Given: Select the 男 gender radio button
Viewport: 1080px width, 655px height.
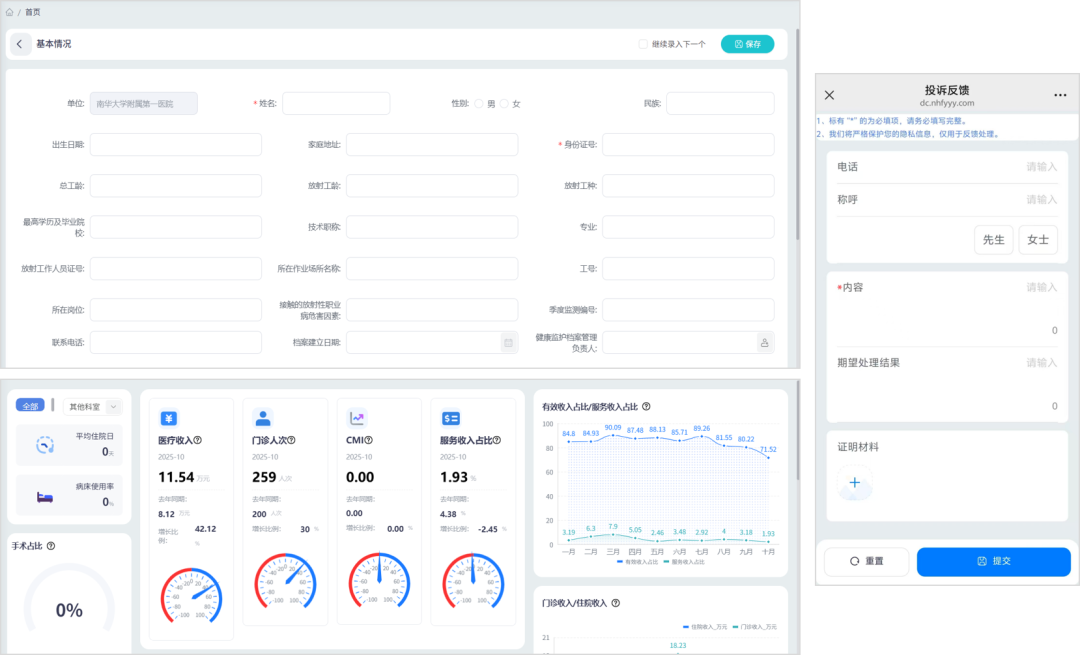Looking at the screenshot, I should coord(479,103).
